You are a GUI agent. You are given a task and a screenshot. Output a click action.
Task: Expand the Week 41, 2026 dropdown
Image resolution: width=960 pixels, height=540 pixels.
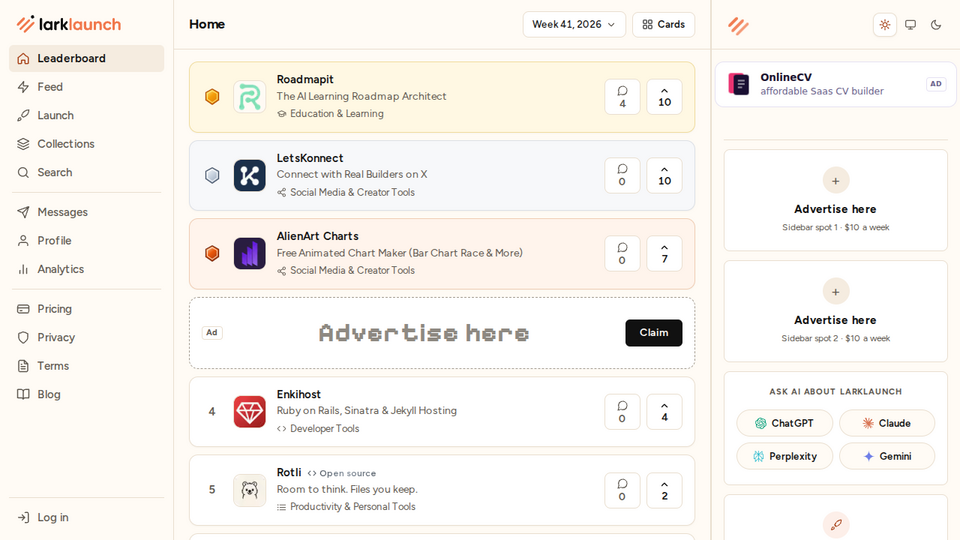coord(574,24)
